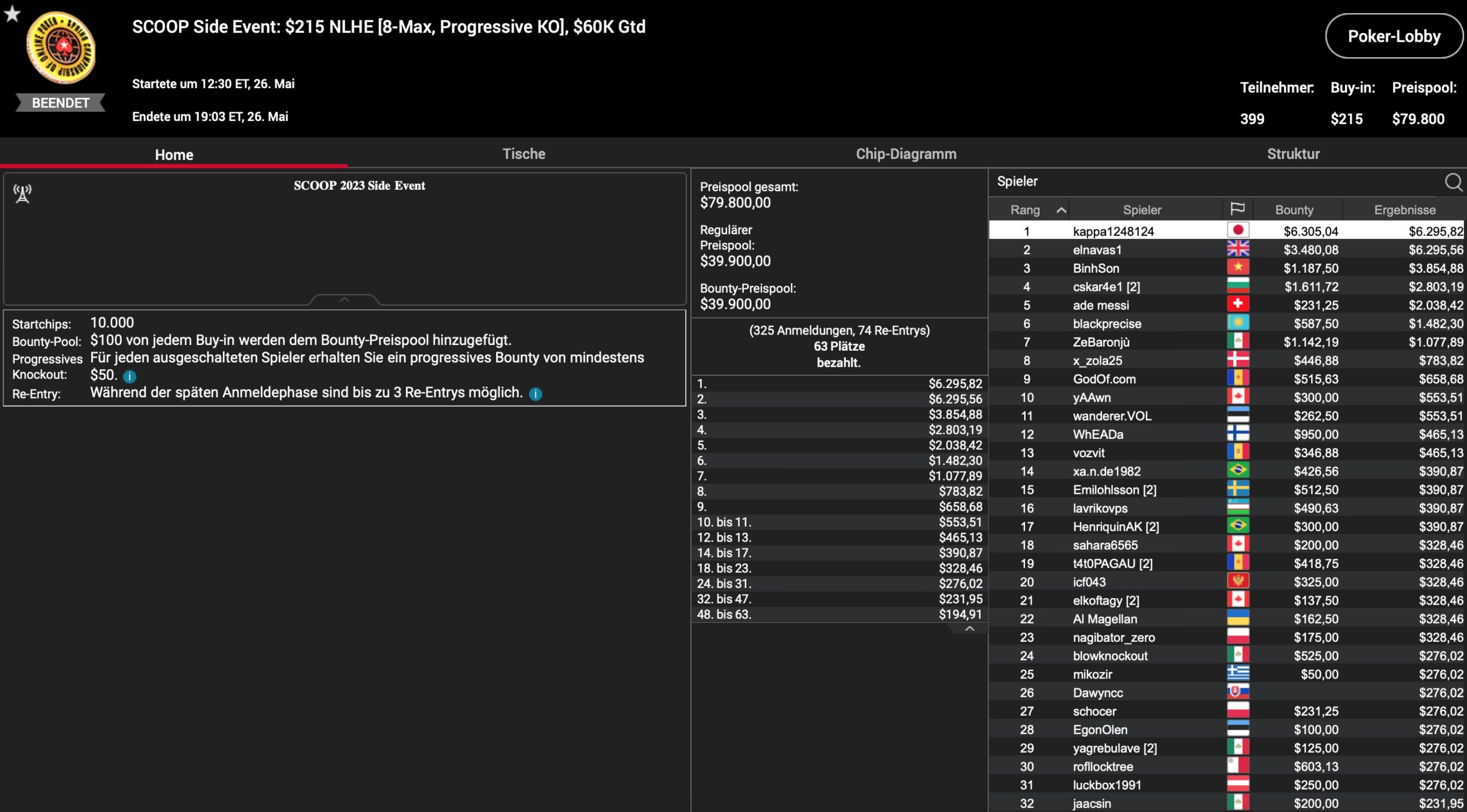Select player yAAwn in the list
1467x812 pixels.
click(1226, 397)
